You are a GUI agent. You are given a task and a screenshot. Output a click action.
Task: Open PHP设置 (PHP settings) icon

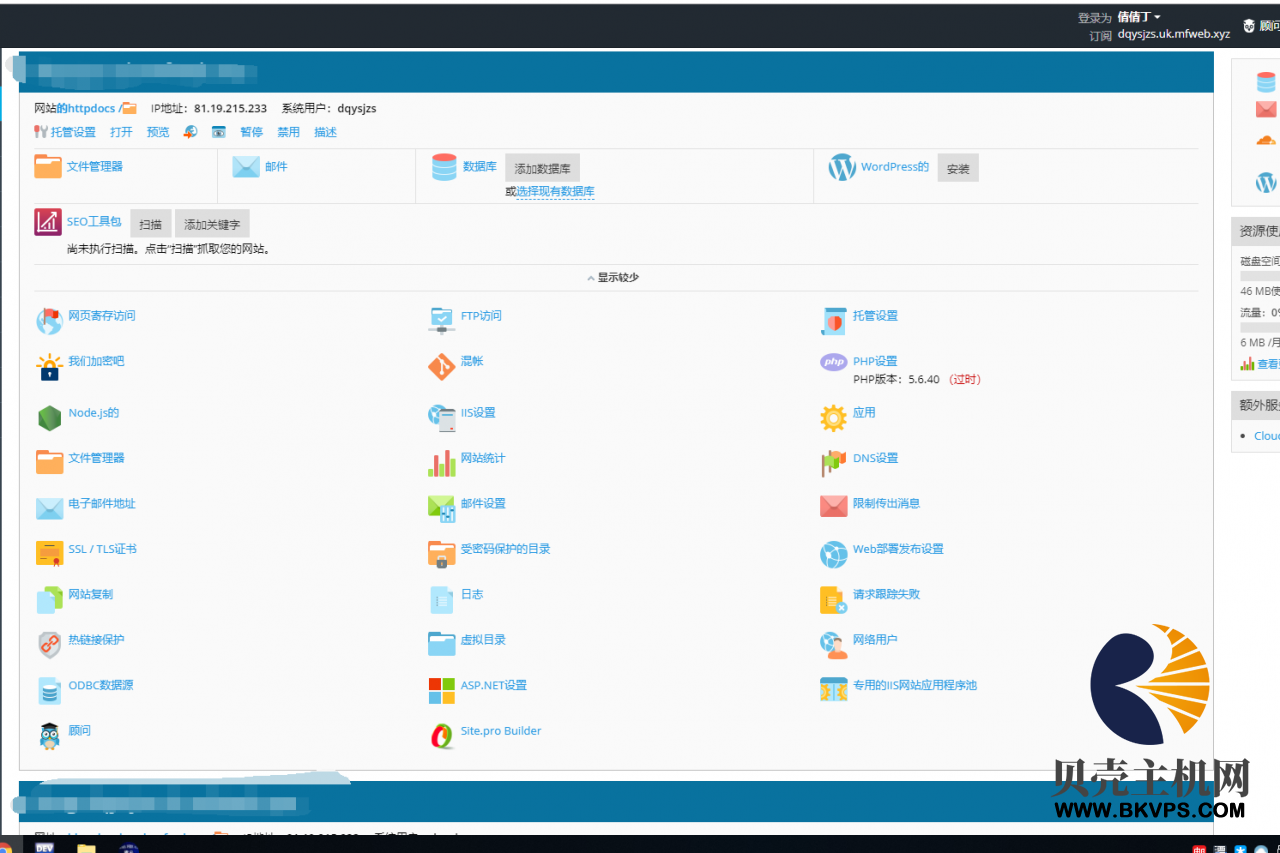(833, 362)
